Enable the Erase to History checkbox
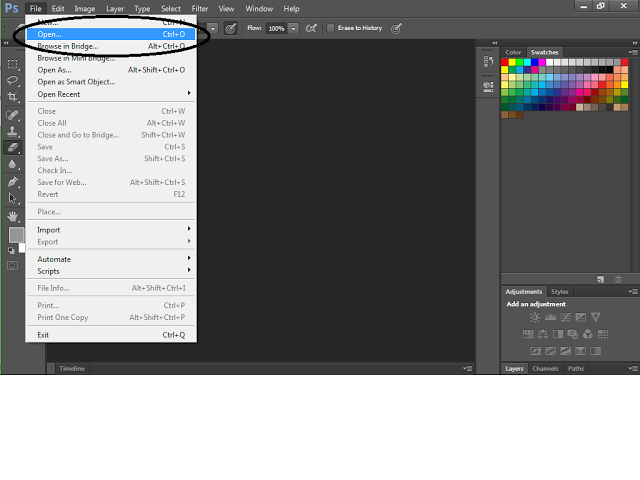Screen dimensions: 640x480 pyautogui.click(x=331, y=28)
